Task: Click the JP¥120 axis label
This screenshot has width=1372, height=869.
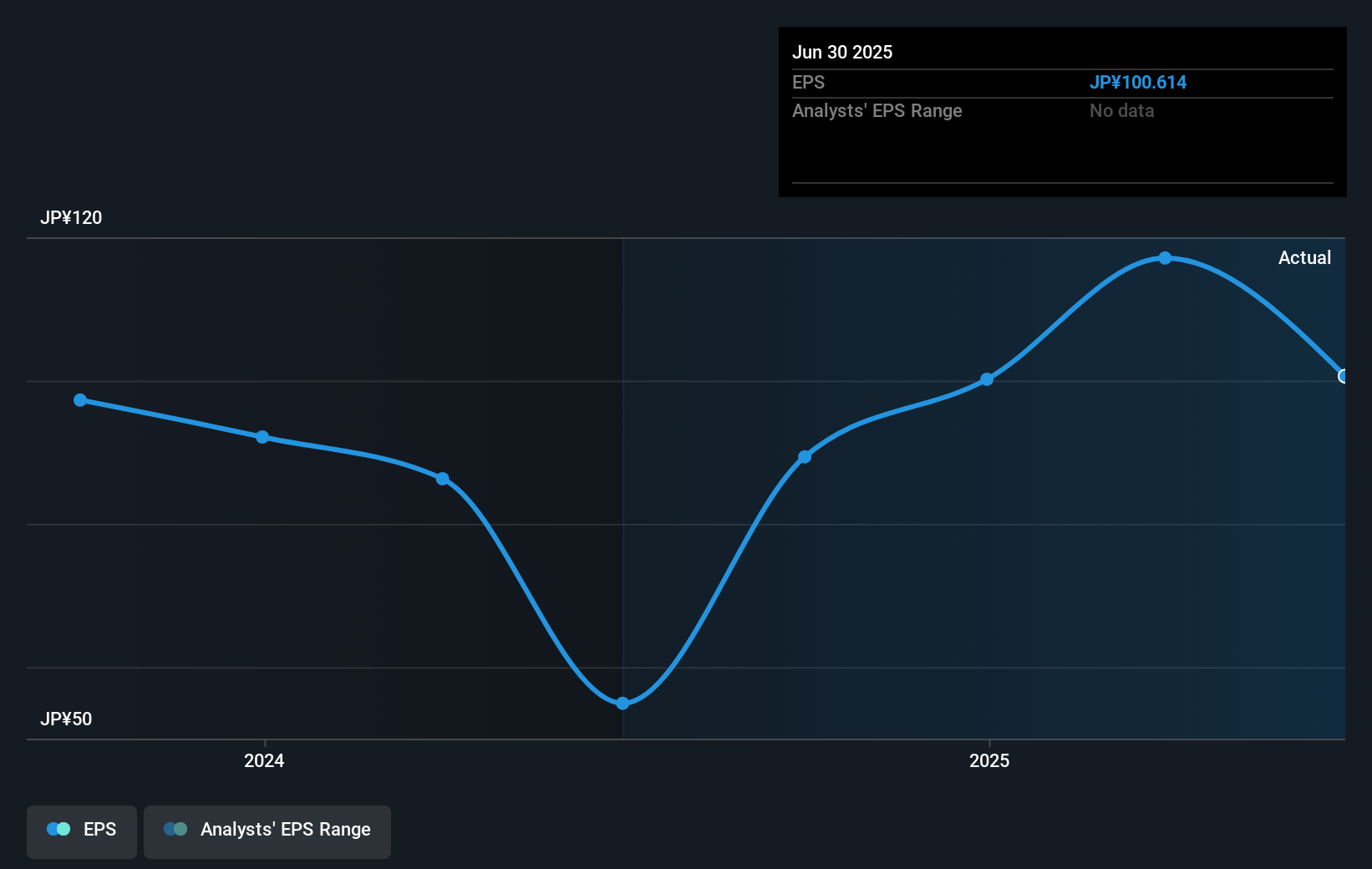Action: coord(72,218)
